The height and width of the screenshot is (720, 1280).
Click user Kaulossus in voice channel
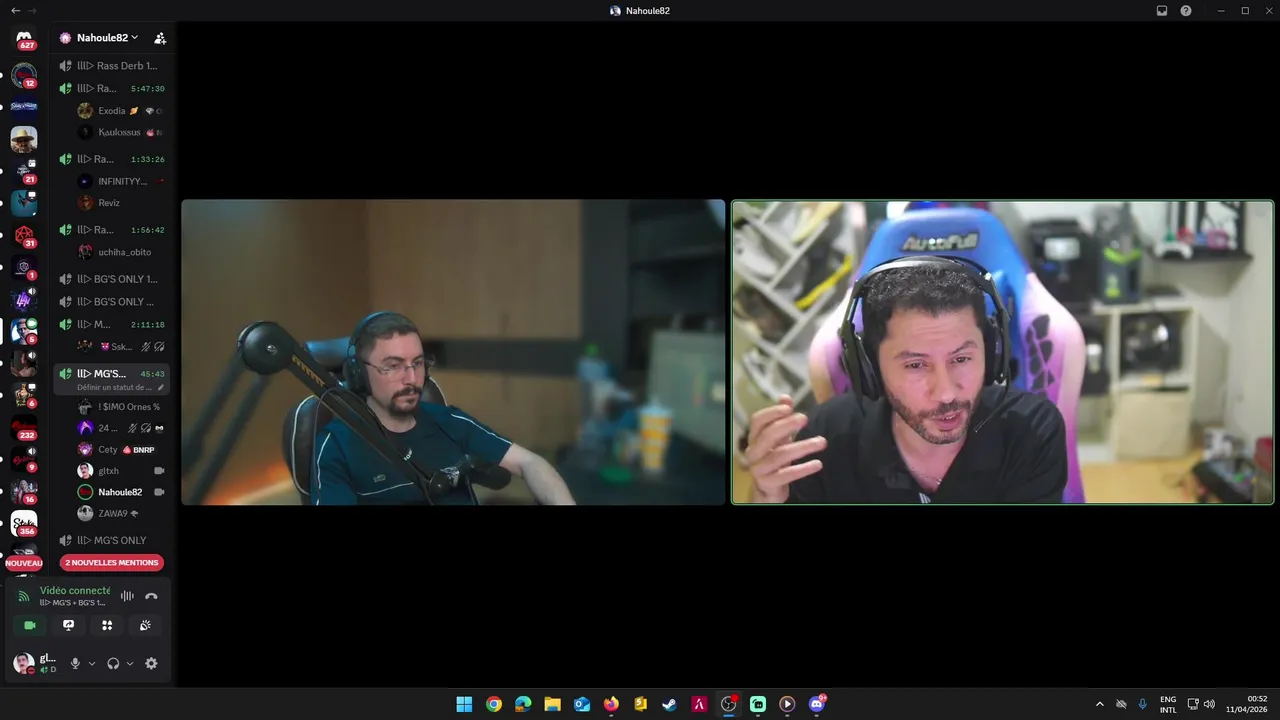tap(120, 132)
